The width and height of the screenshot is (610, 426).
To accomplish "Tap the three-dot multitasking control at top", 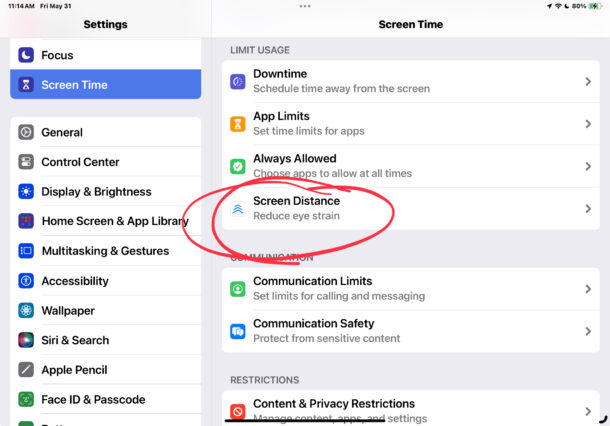I will pos(305,6).
